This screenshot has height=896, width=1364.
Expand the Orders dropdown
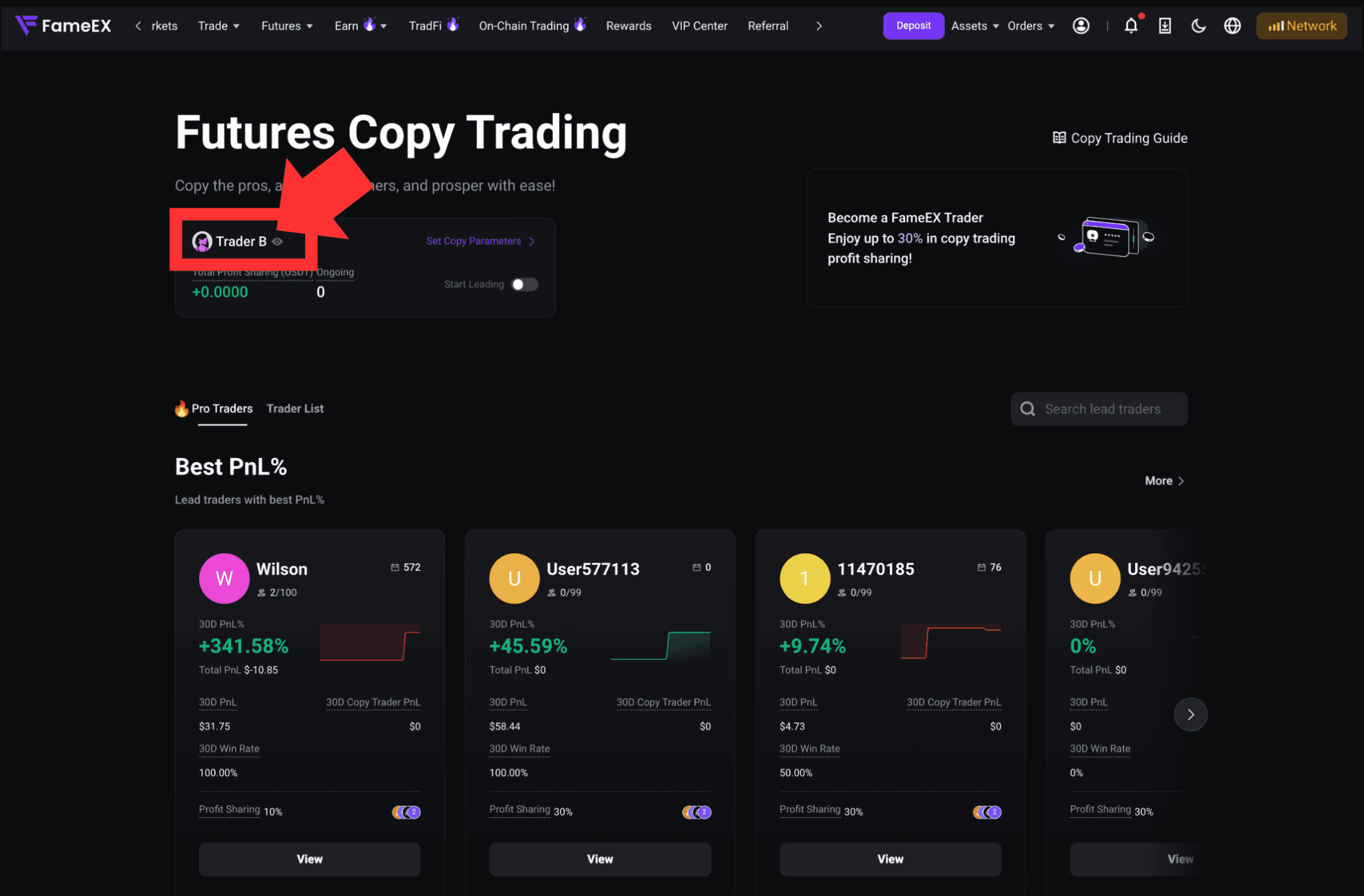[x=1031, y=26]
